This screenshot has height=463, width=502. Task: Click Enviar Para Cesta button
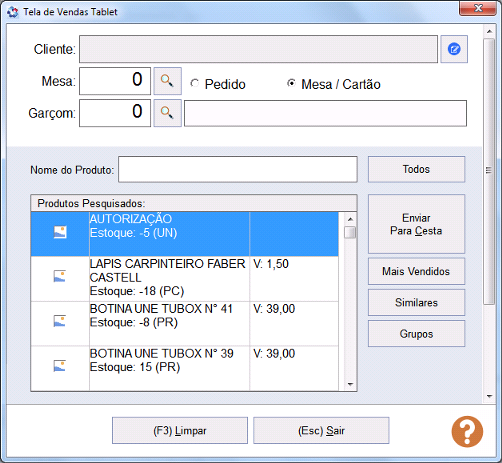coord(416,224)
